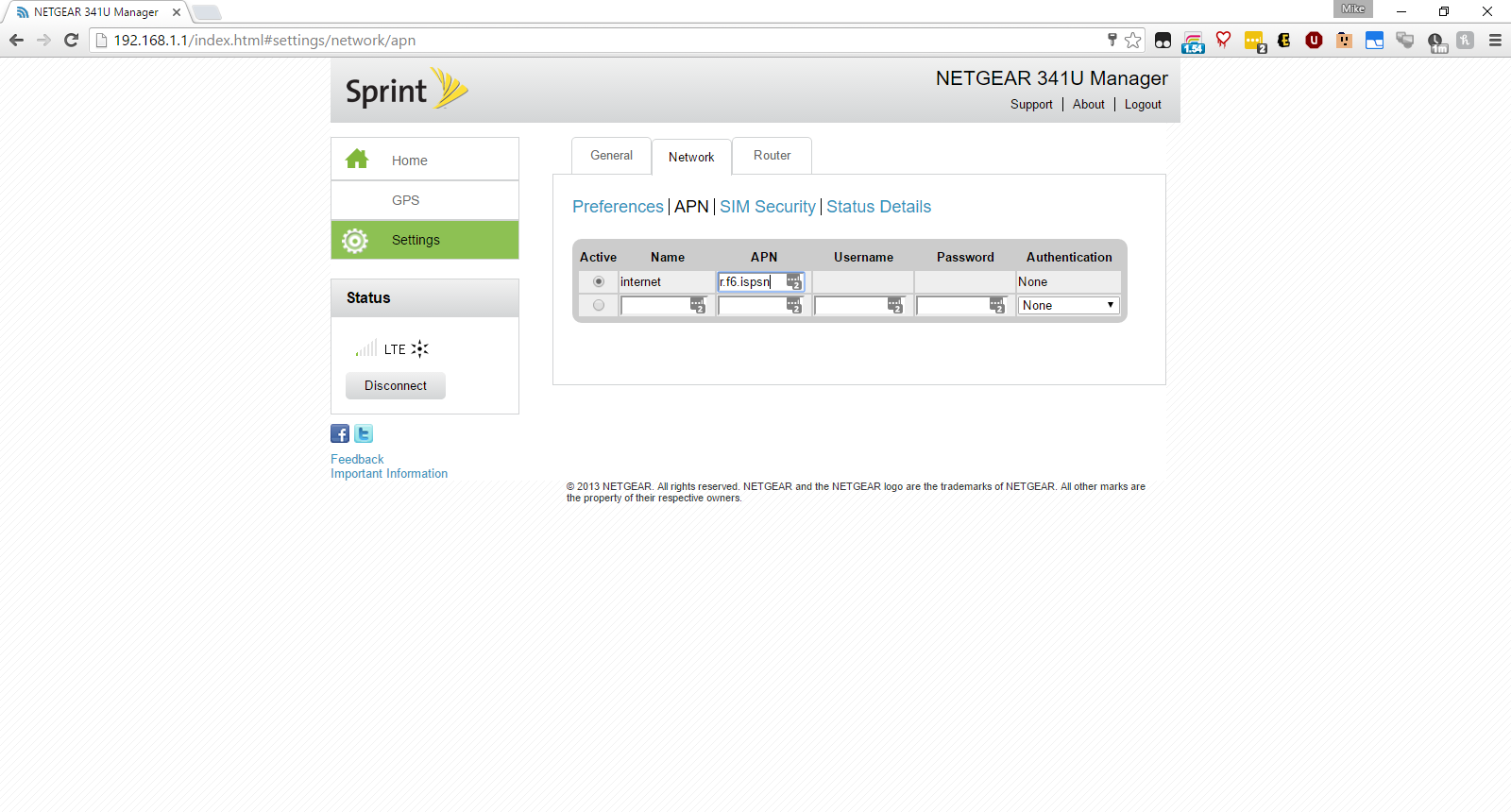
Task: Open the Twitter icon link
Action: click(364, 433)
